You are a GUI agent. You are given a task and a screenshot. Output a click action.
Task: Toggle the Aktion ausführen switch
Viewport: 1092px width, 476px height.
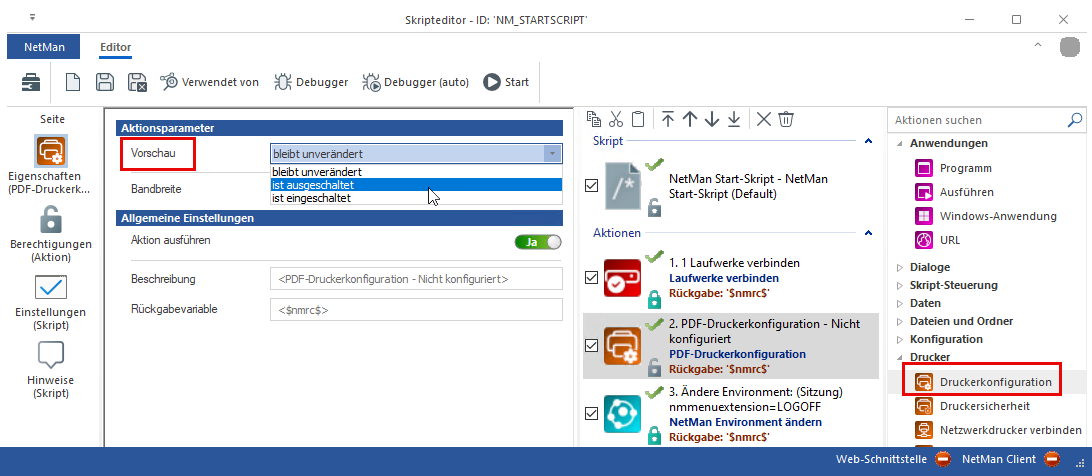click(x=538, y=241)
